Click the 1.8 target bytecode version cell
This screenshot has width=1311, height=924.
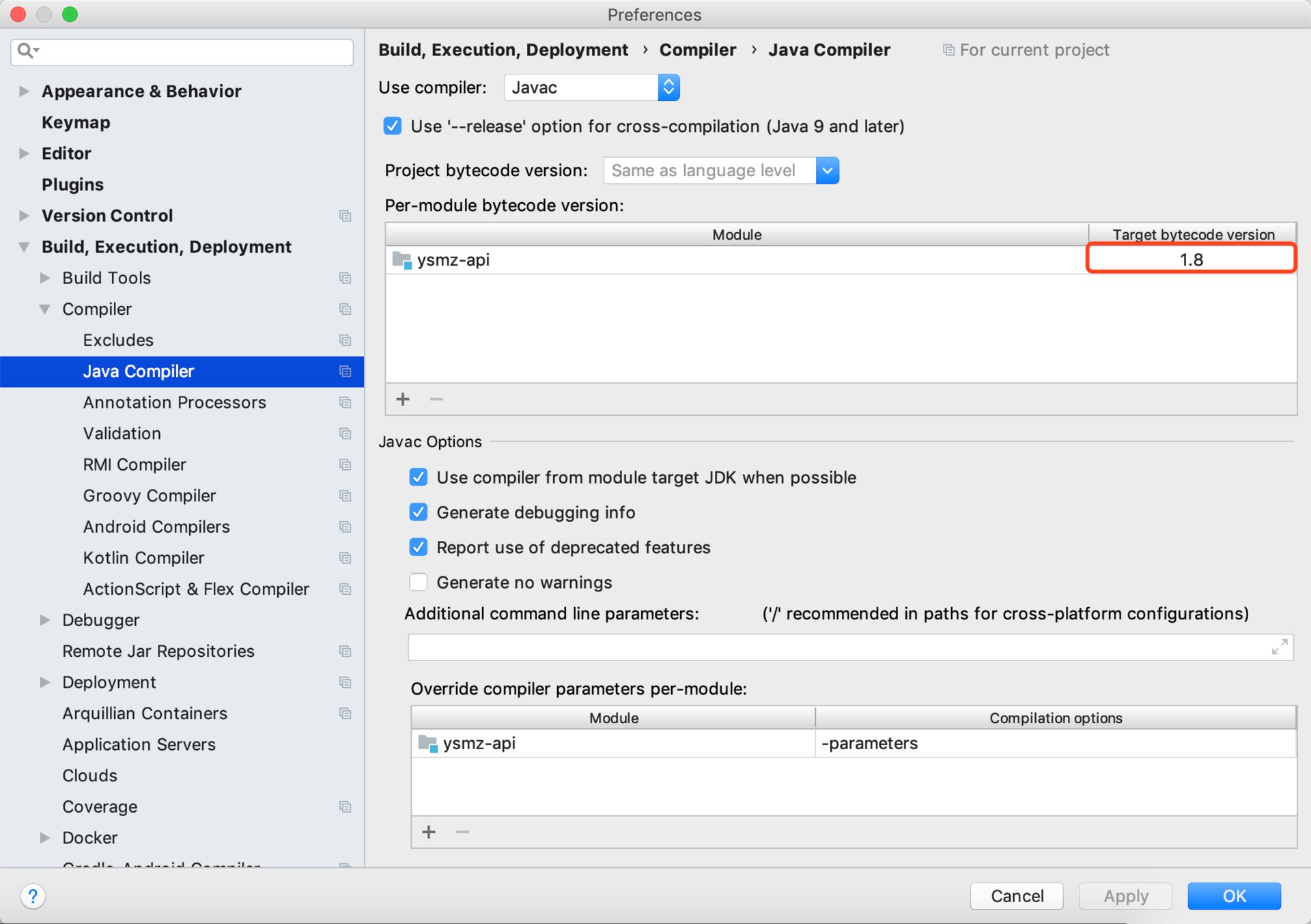1191,260
